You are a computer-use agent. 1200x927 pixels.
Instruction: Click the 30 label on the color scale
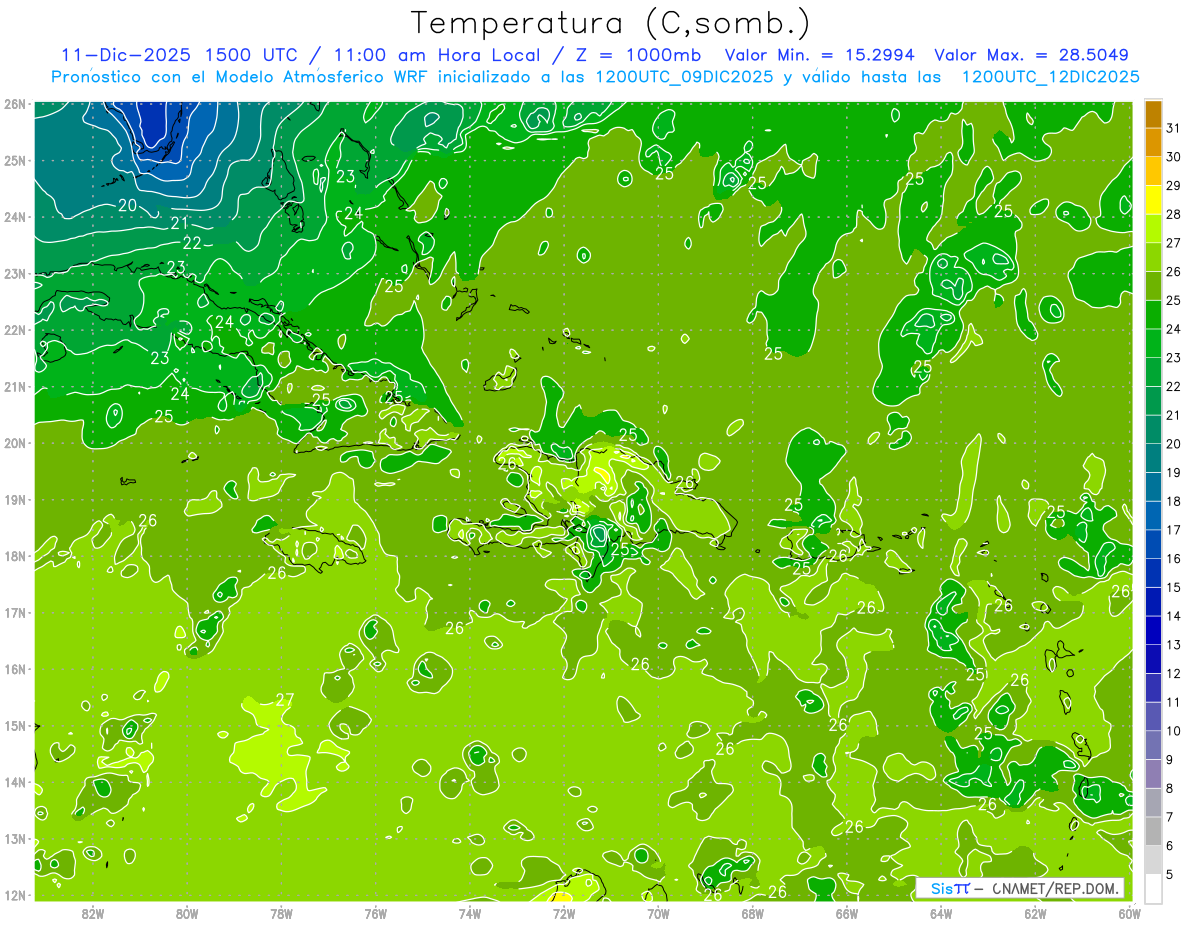(1174, 157)
